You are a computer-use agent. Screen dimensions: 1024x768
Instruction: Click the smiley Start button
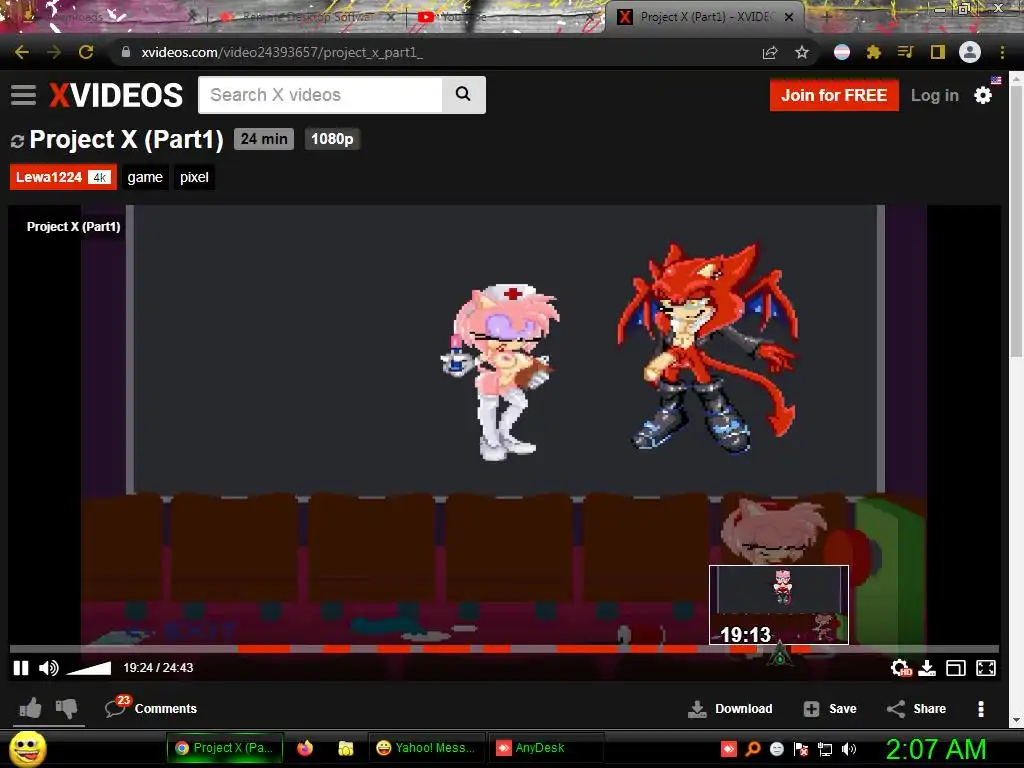(27, 748)
